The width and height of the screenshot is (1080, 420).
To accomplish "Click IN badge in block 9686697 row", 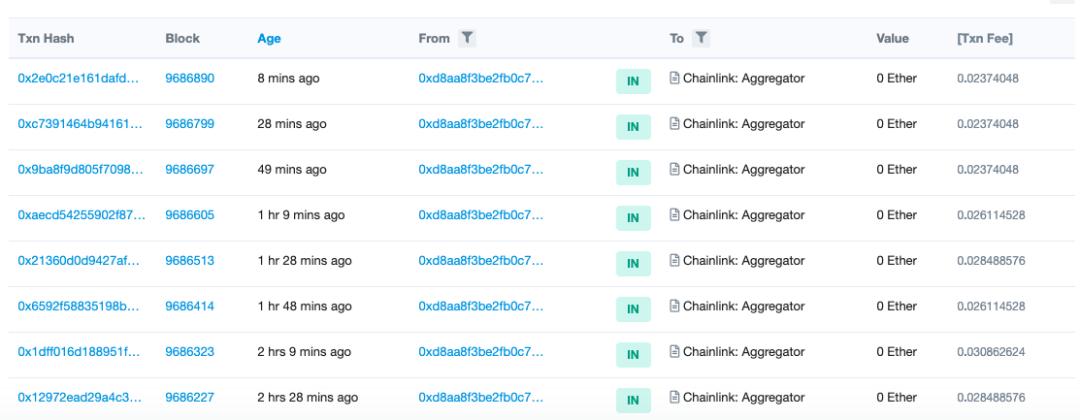I will tap(633, 172).
